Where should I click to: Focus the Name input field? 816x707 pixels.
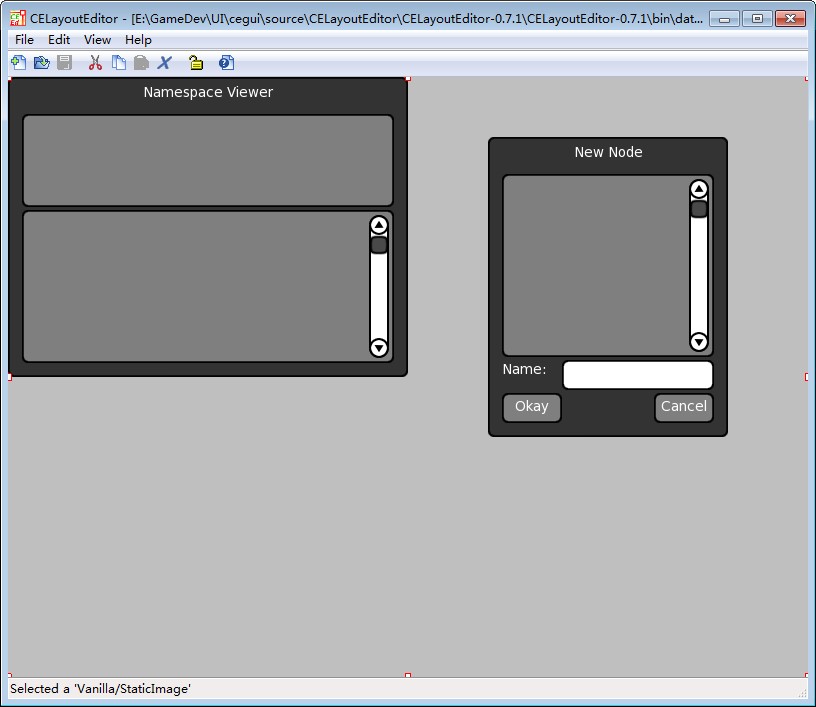[638, 375]
